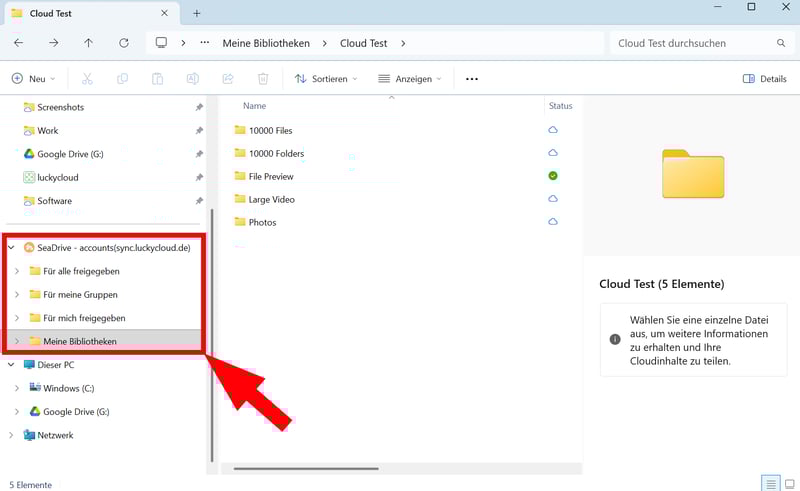Click the Neu button
Screen dimensions: 800x491
(33, 79)
